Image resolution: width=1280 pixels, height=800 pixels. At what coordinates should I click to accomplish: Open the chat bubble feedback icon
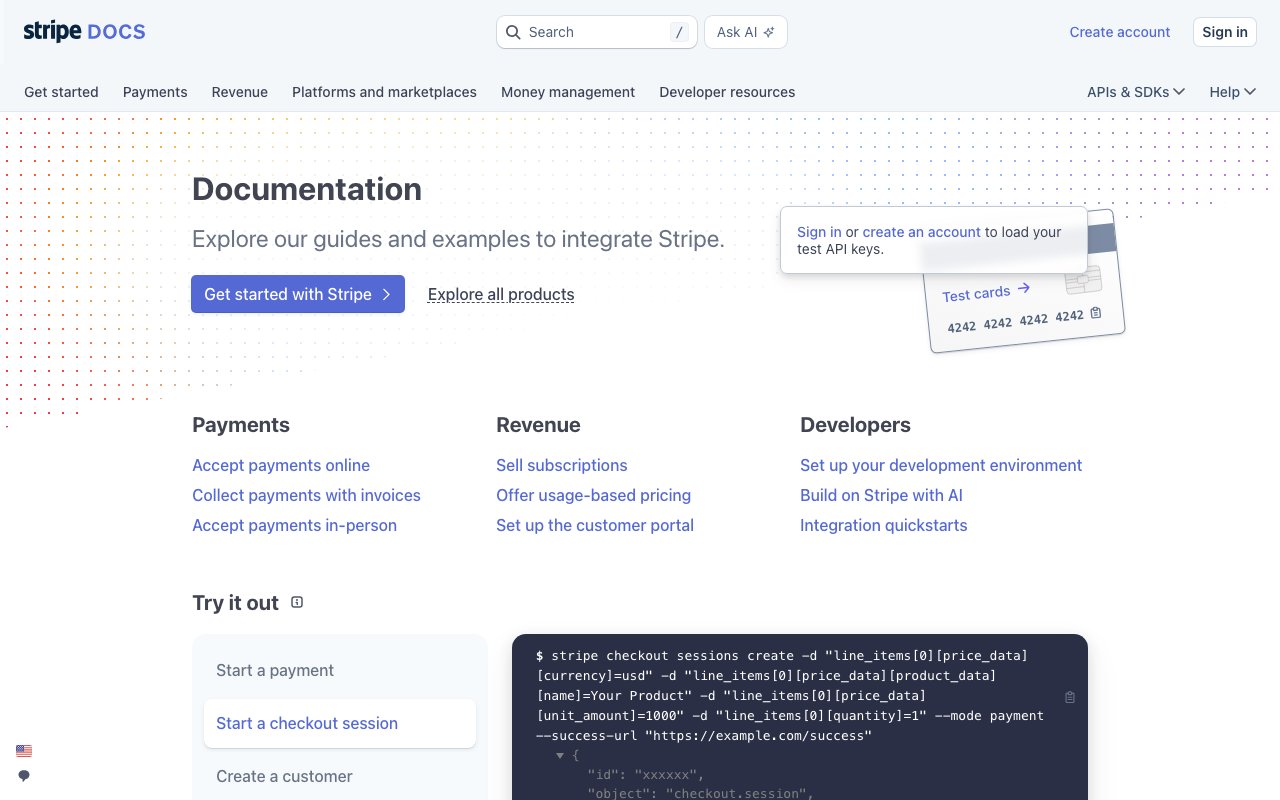coord(24,776)
